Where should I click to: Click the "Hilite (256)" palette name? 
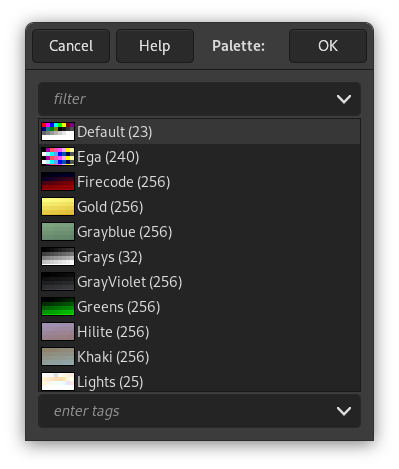tap(113, 332)
